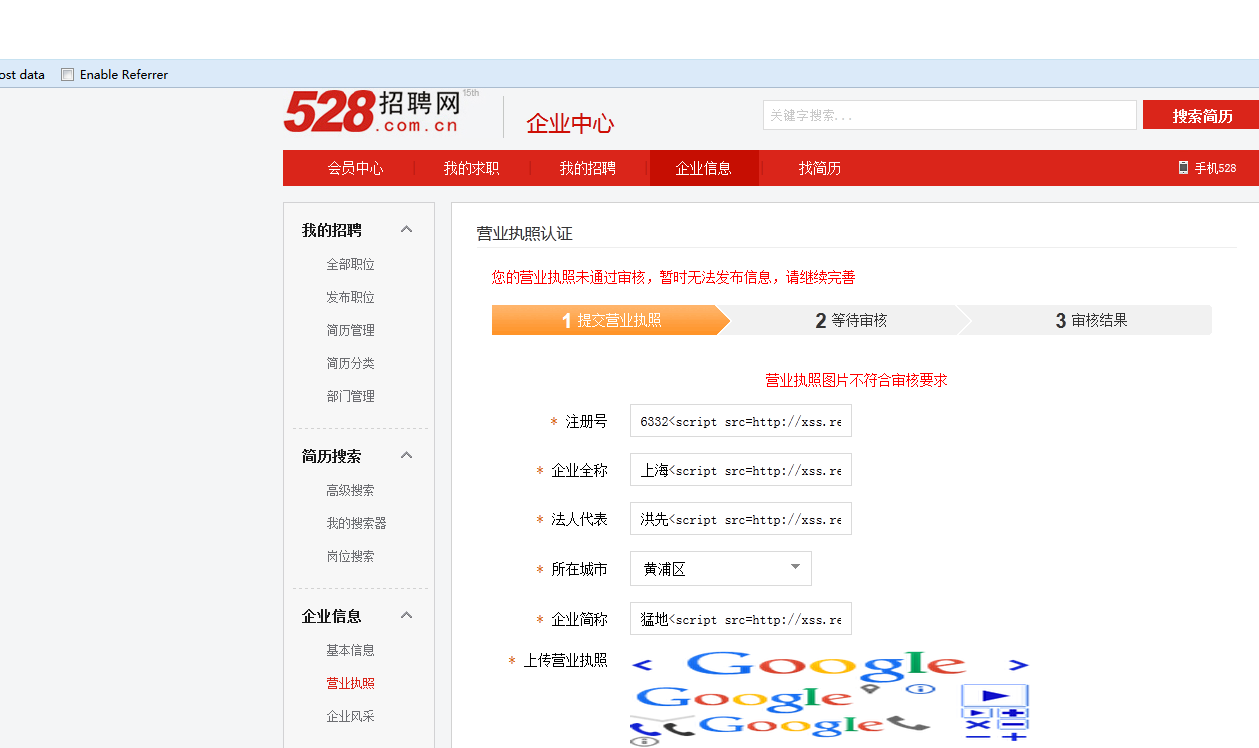Collapse the 简历搜索 sidebar section

(x=406, y=456)
